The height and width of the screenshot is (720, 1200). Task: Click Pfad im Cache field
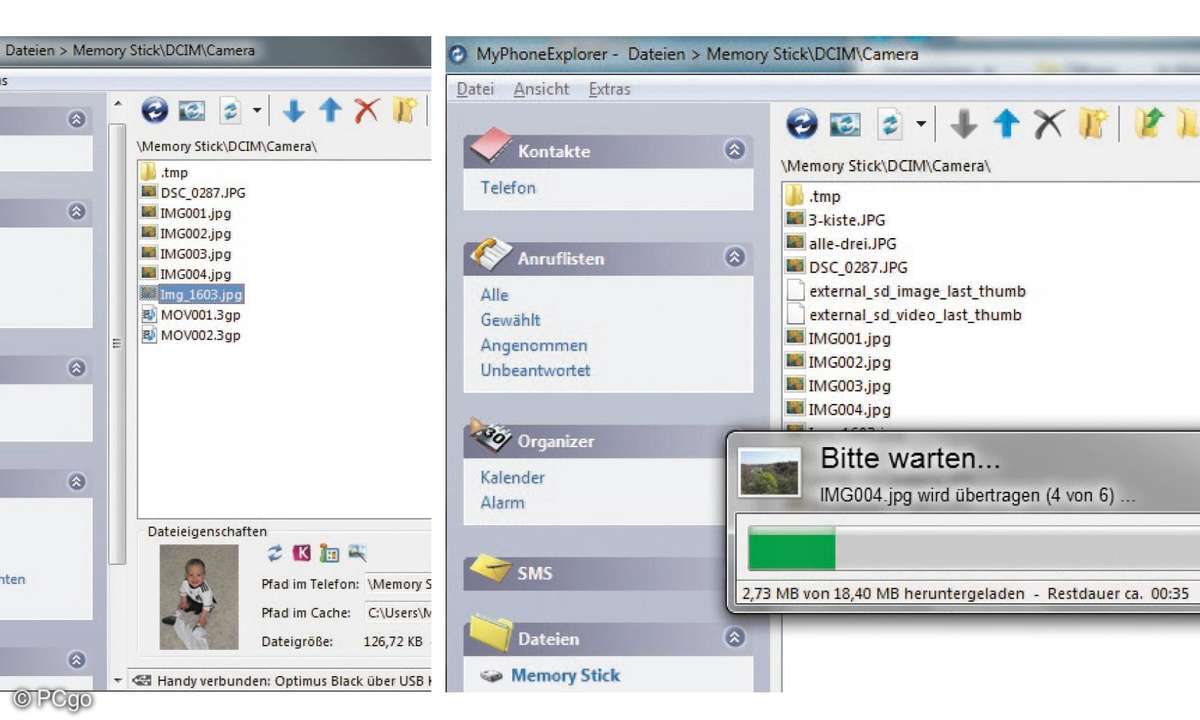coord(398,612)
